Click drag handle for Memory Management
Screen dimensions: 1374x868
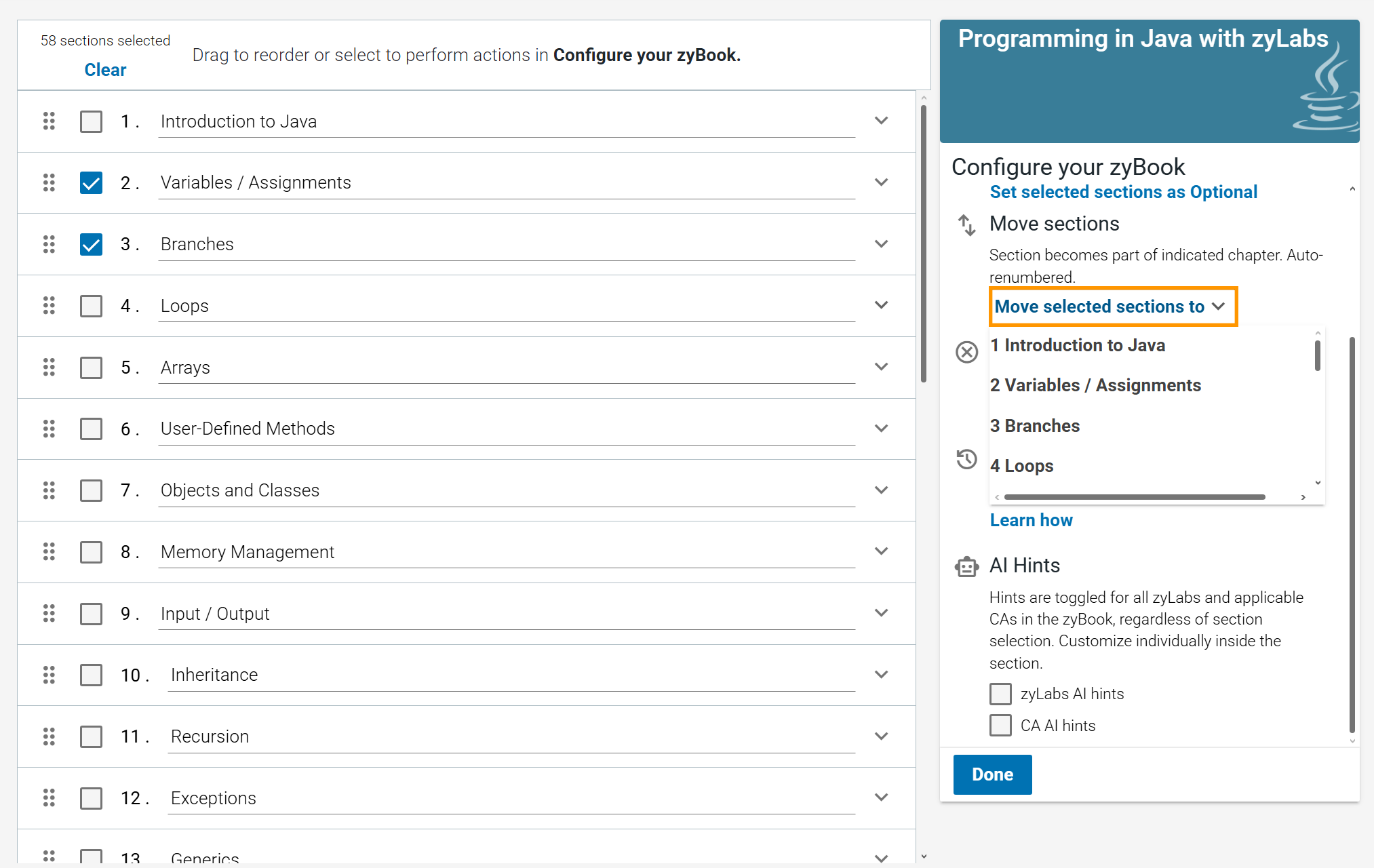click(49, 552)
